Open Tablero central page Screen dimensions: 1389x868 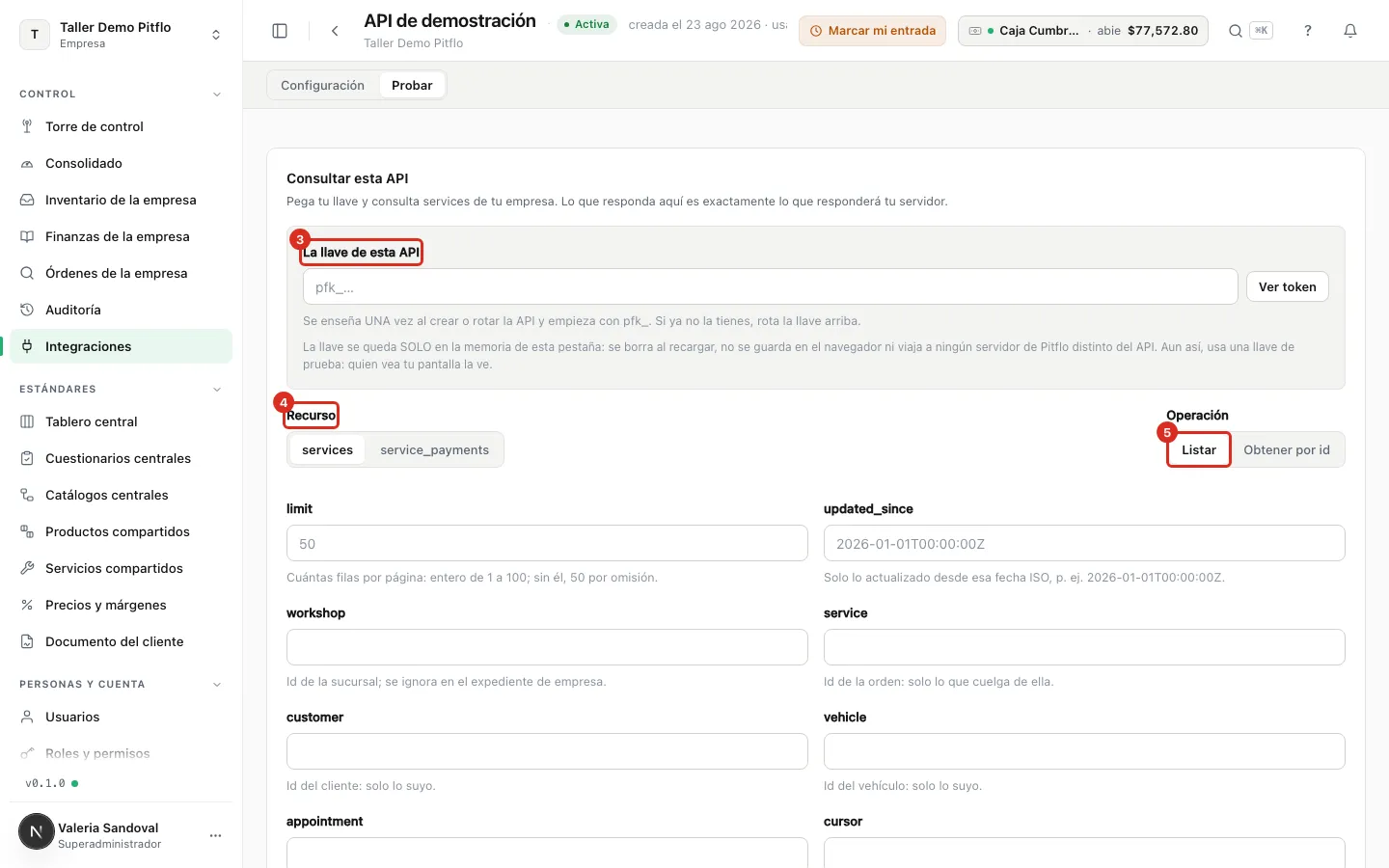(121, 421)
